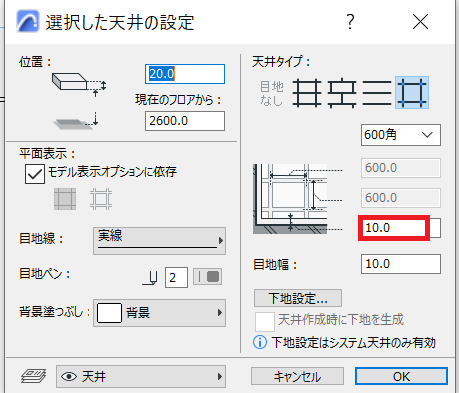Select the horizontal lines ceiling type icon
The height and width of the screenshot is (393, 459).
click(x=377, y=93)
